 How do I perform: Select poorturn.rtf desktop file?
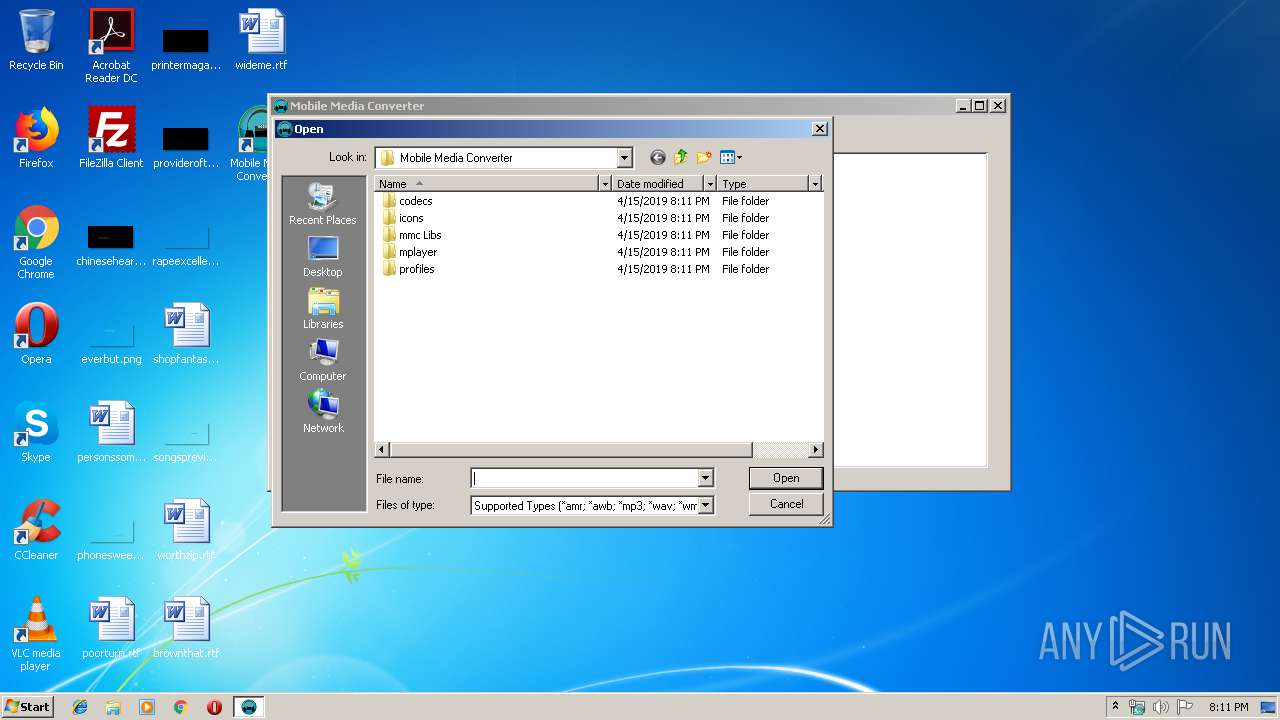[111, 628]
